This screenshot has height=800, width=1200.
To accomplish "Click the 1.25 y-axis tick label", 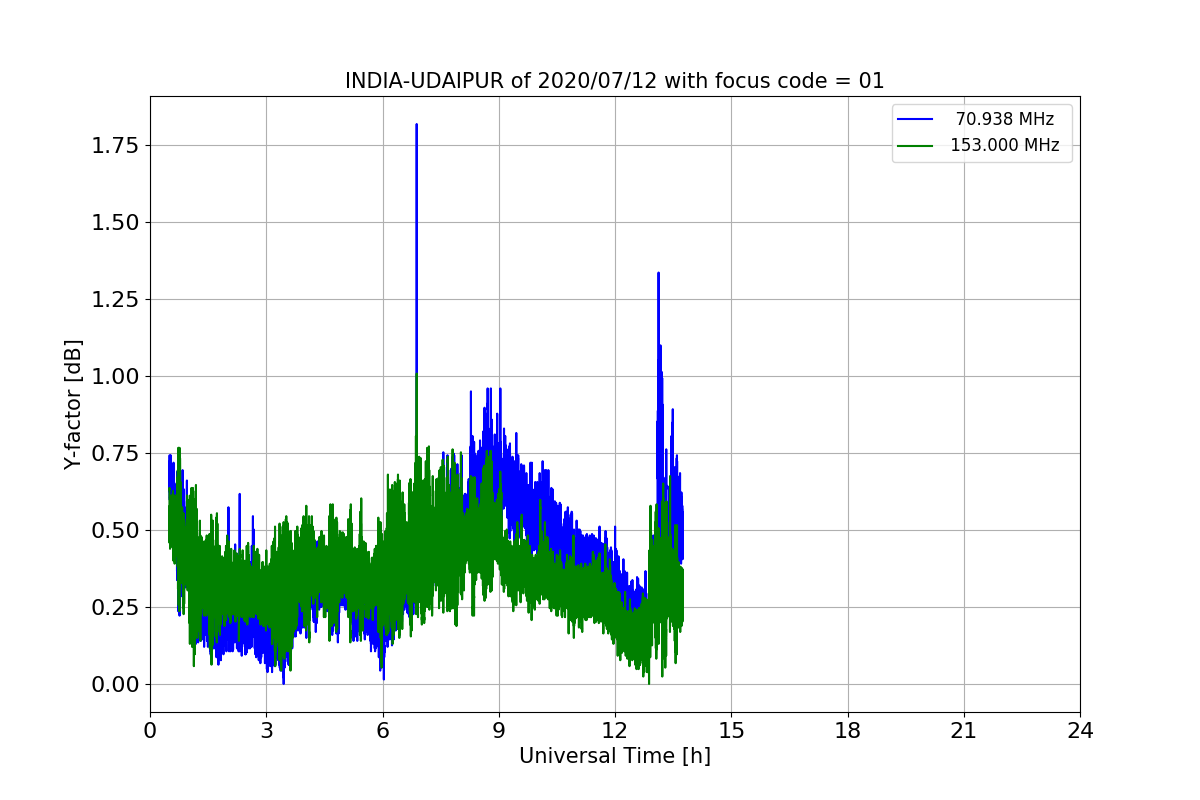I will (x=115, y=300).
